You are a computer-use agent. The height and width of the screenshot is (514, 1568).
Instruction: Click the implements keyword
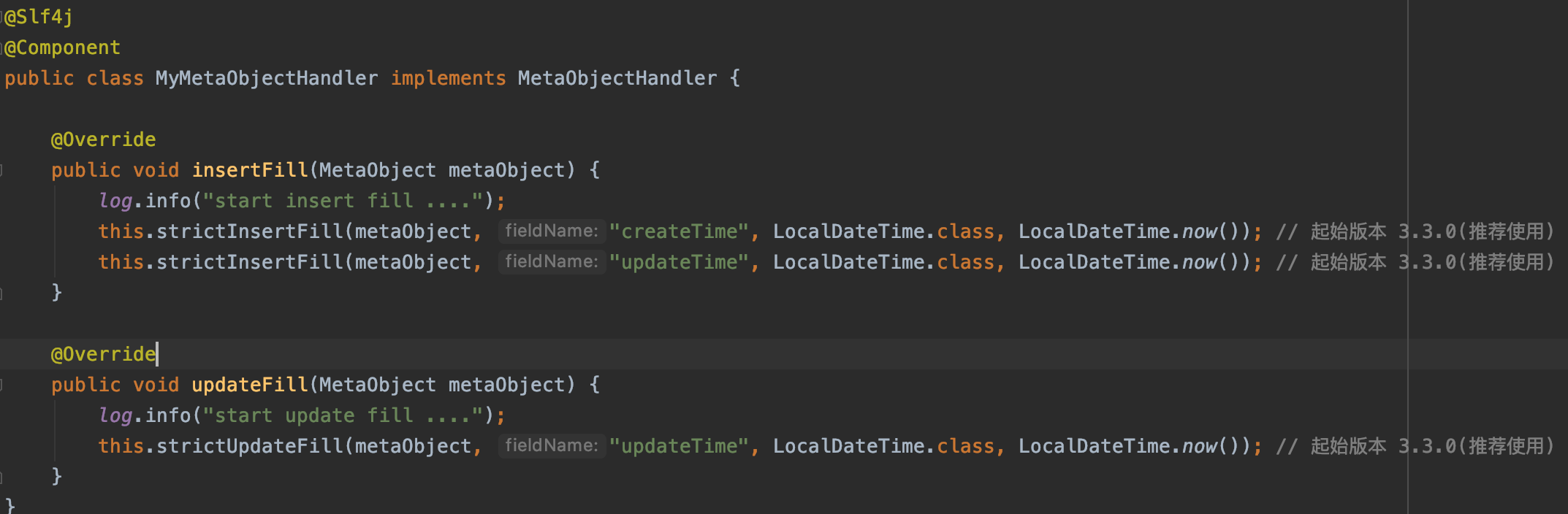tap(448, 78)
